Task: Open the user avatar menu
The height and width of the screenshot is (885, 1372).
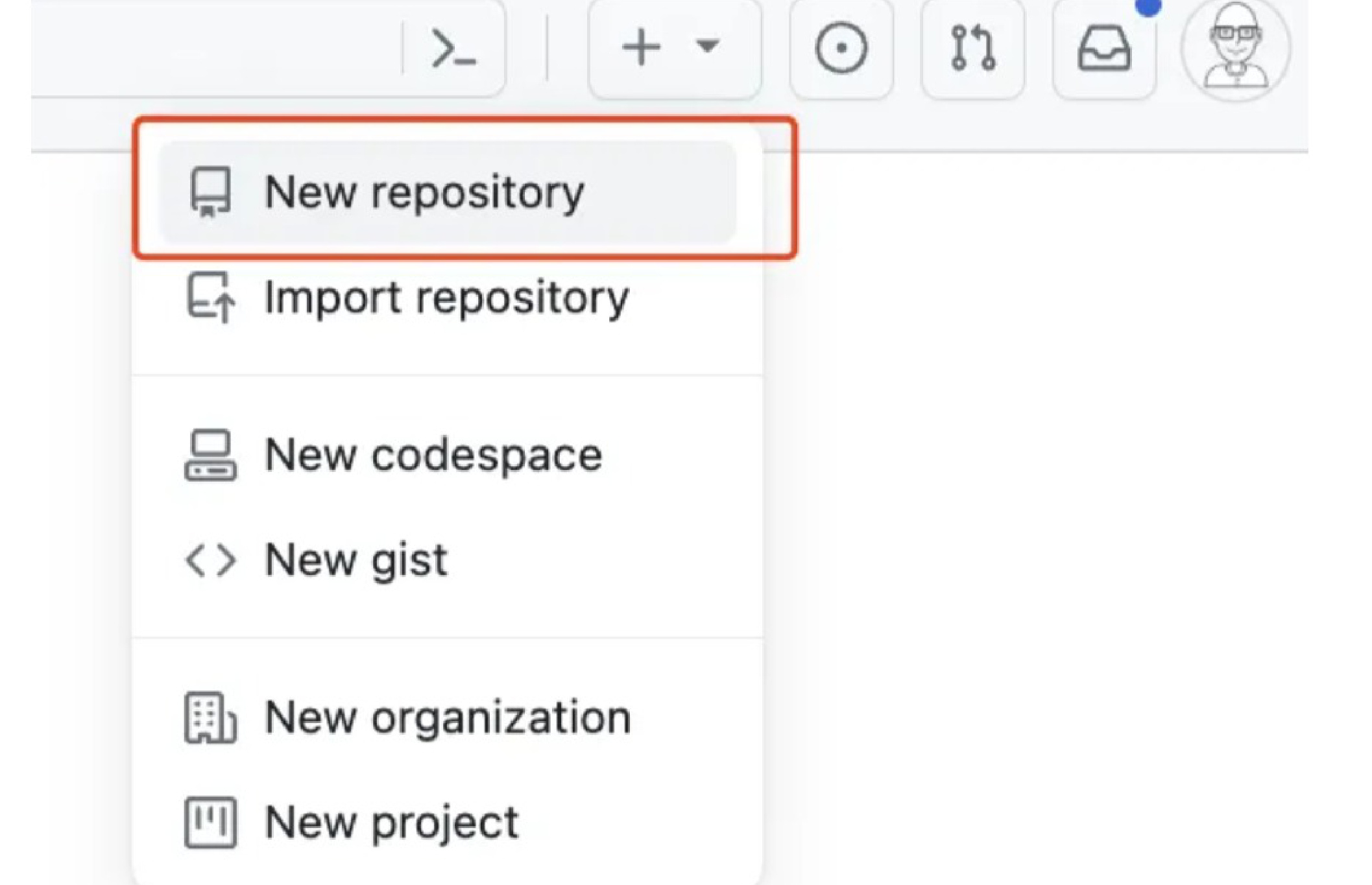Action: click(1236, 49)
